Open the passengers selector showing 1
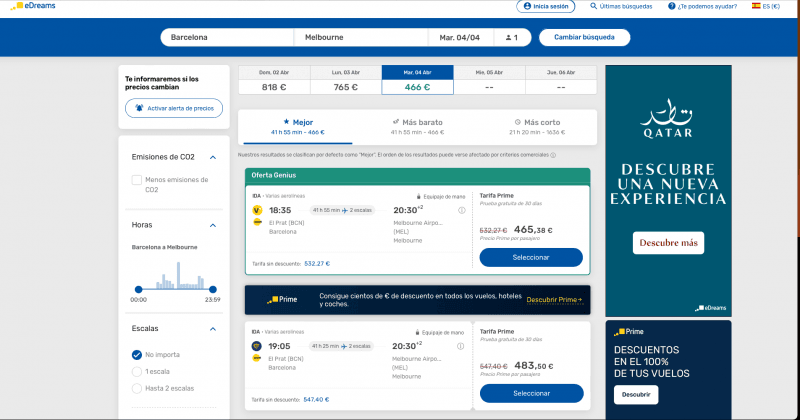 coord(512,37)
